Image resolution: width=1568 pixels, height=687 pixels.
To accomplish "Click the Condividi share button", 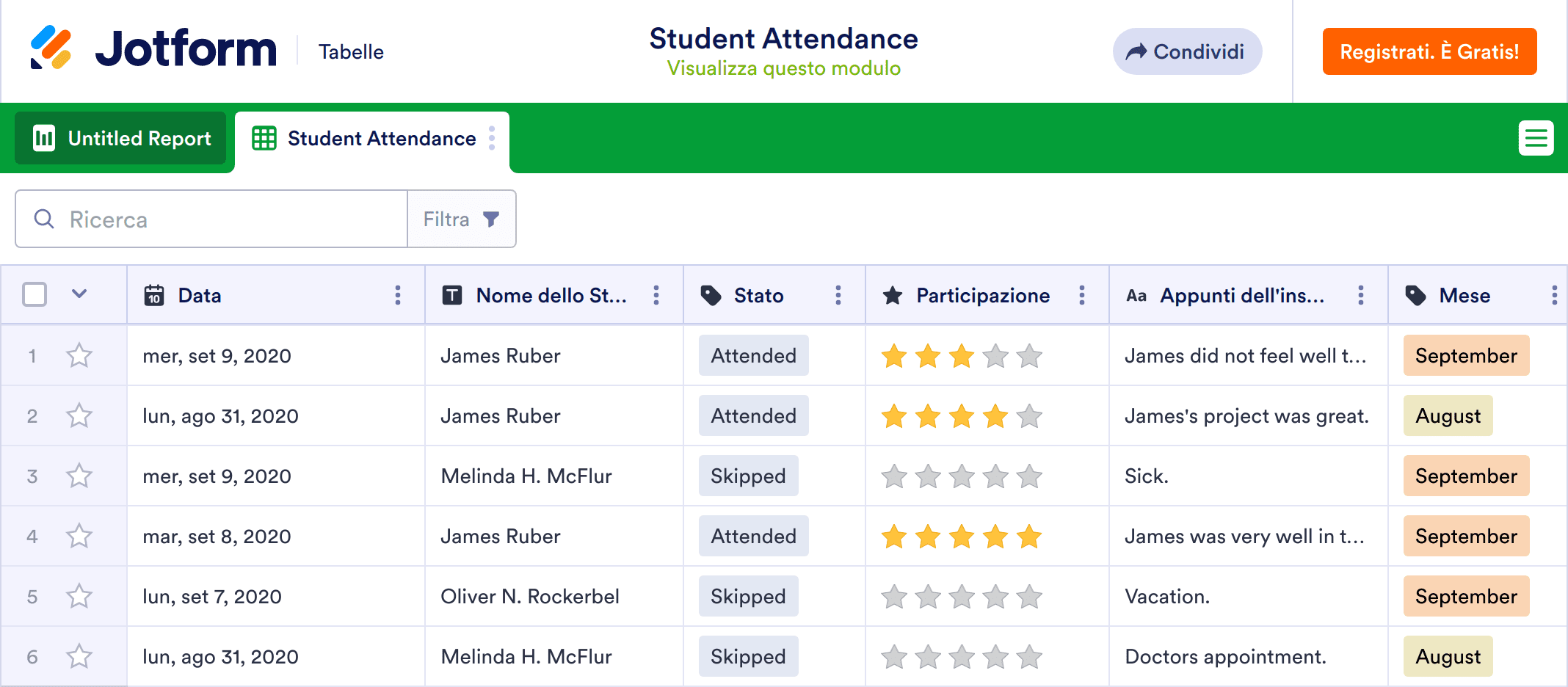I will click(x=1186, y=51).
